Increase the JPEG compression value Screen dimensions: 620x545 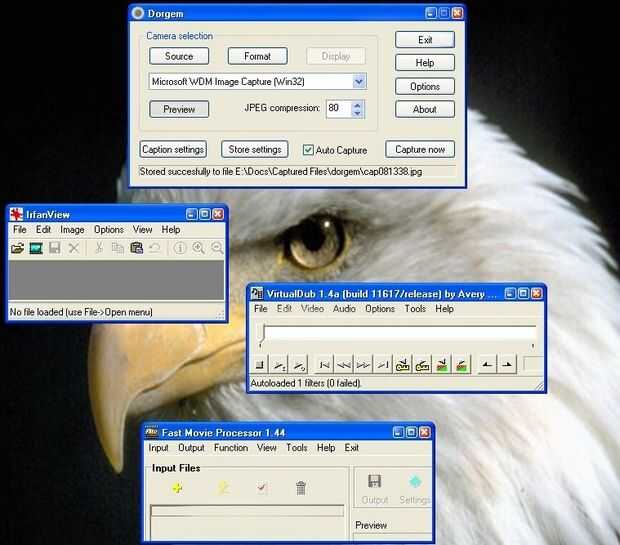click(357, 106)
